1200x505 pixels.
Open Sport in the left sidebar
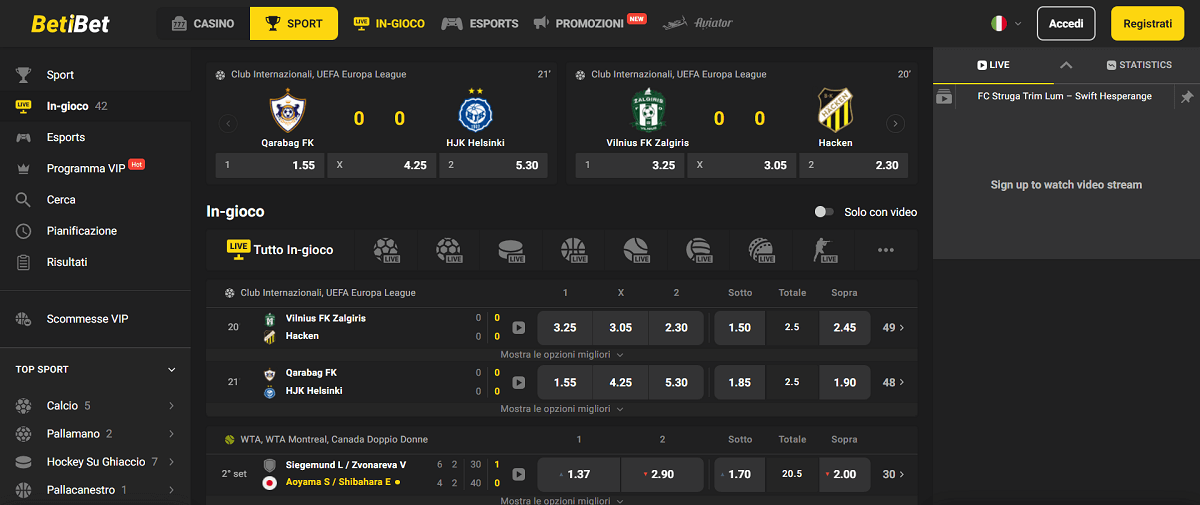click(95, 75)
